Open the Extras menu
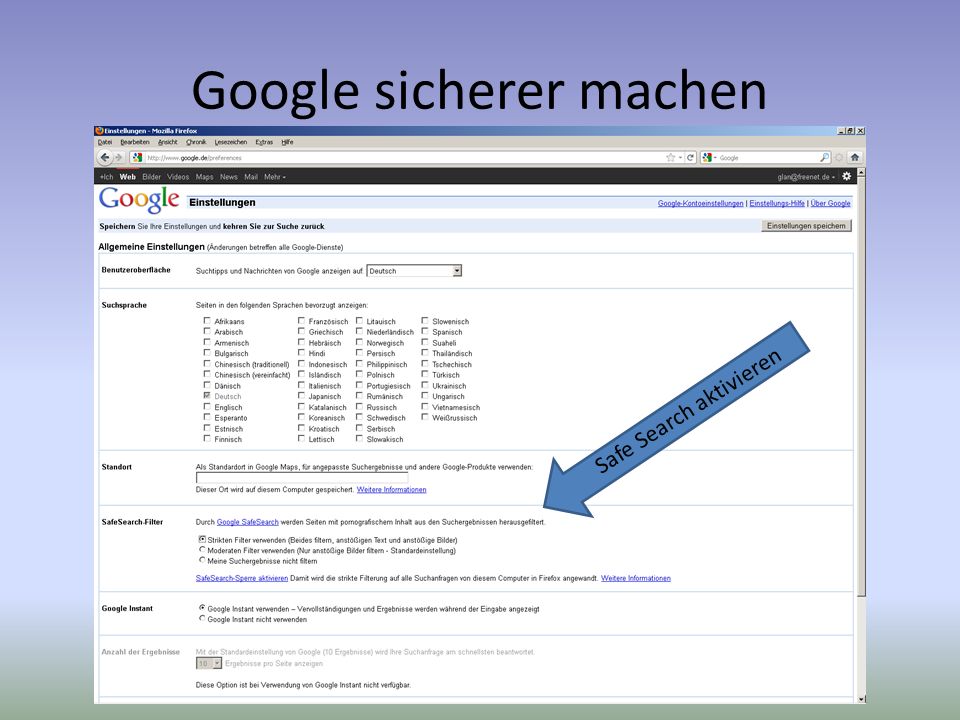The height and width of the screenshot is (720, 960). tap(264, 142)
